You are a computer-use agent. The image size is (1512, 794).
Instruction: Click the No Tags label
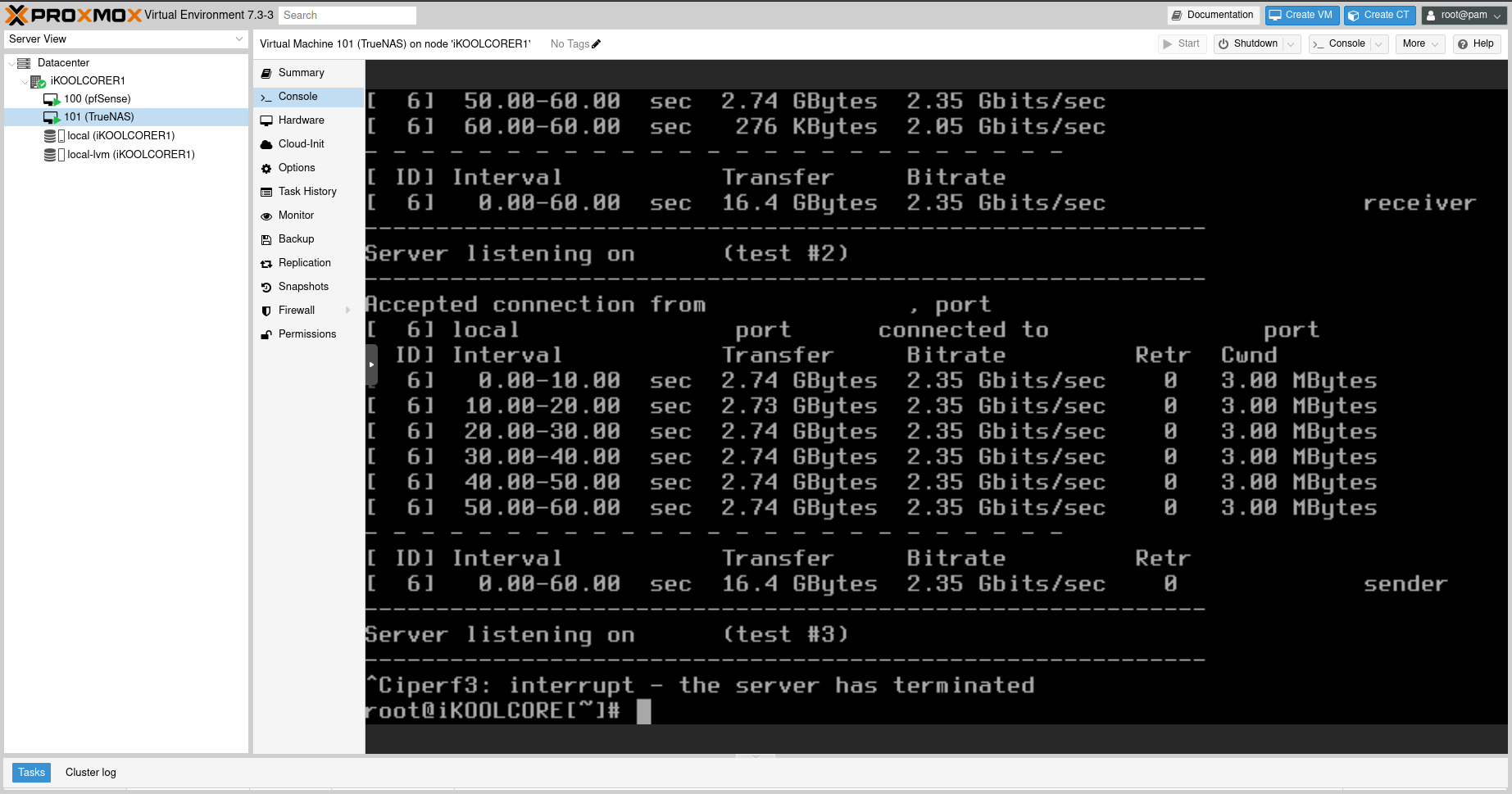click(570, 44)
